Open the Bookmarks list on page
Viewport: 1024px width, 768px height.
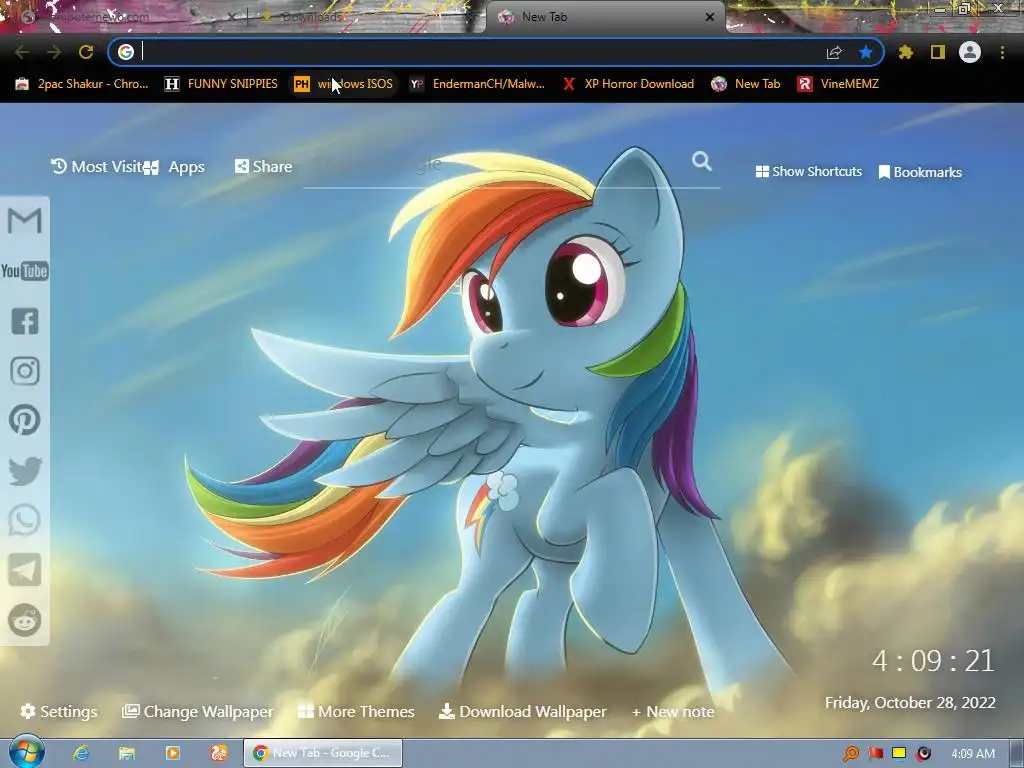click(920, 172)
